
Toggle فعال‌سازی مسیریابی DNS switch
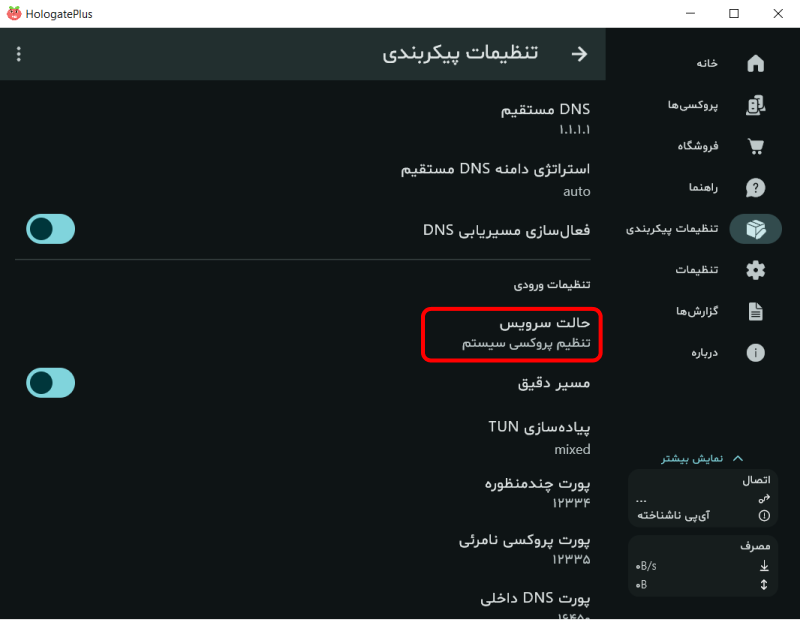[50, 229]
